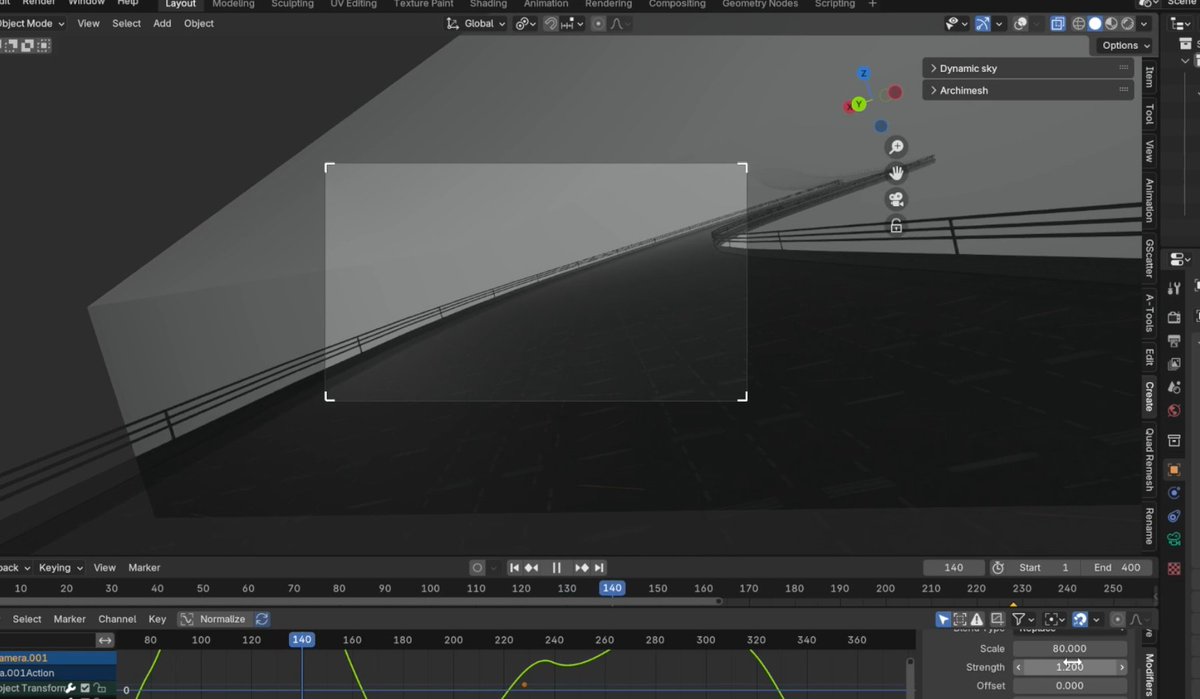Select Tool properties tab icon (wrench)
Screen dimensions: 1200x699
pyautogui.click(x=1175, y=288)
